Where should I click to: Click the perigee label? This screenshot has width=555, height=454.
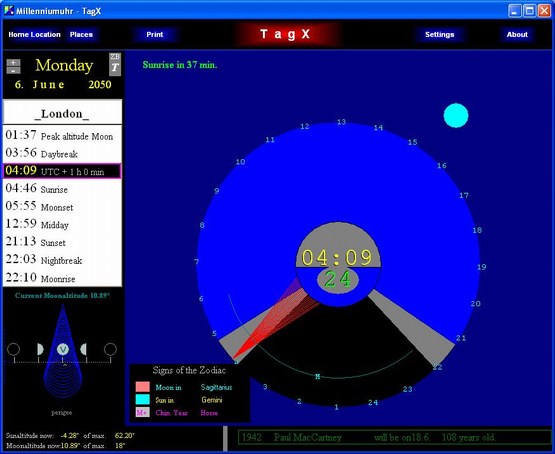[62, 413]
